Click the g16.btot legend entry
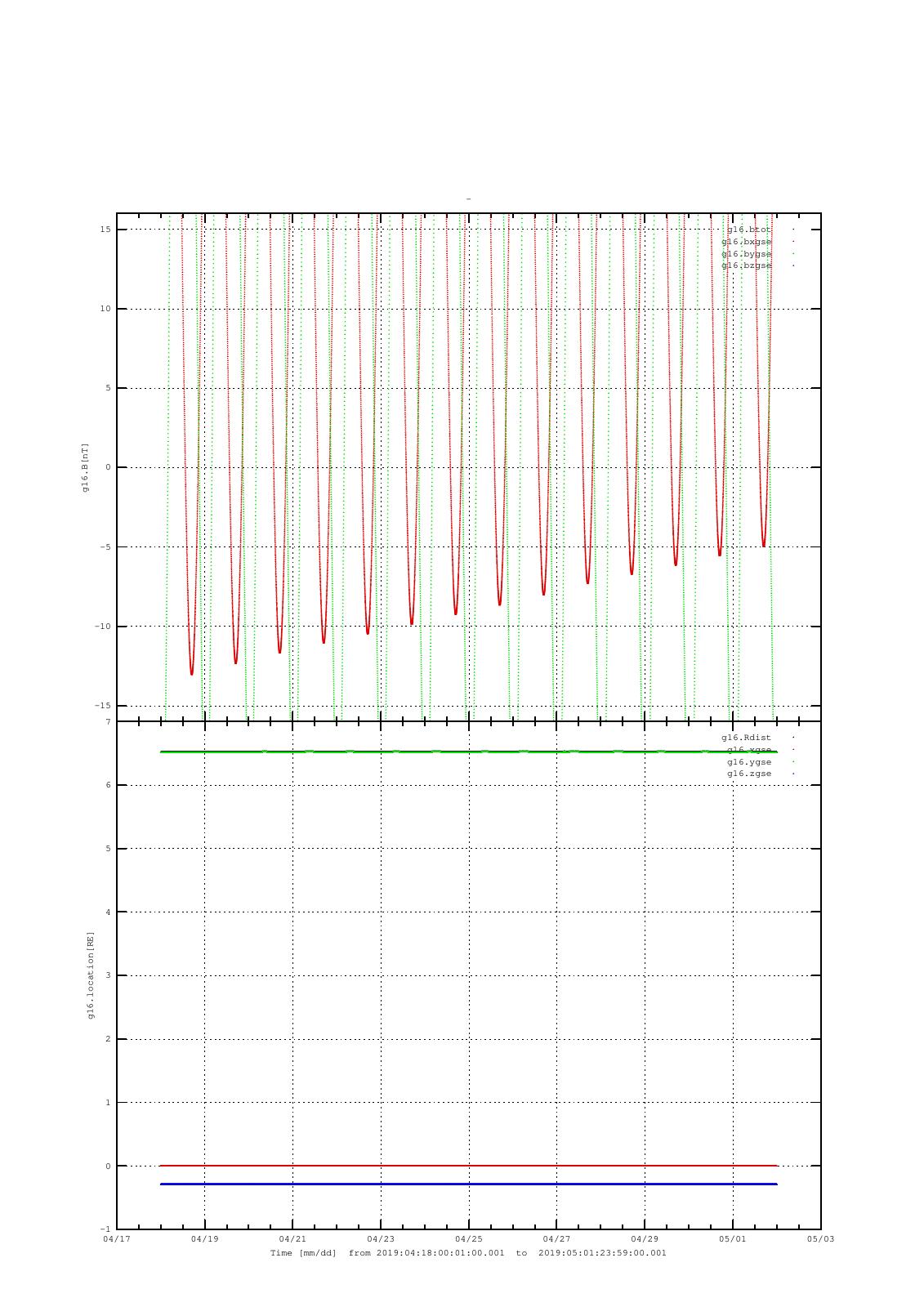 coord(749,230)
